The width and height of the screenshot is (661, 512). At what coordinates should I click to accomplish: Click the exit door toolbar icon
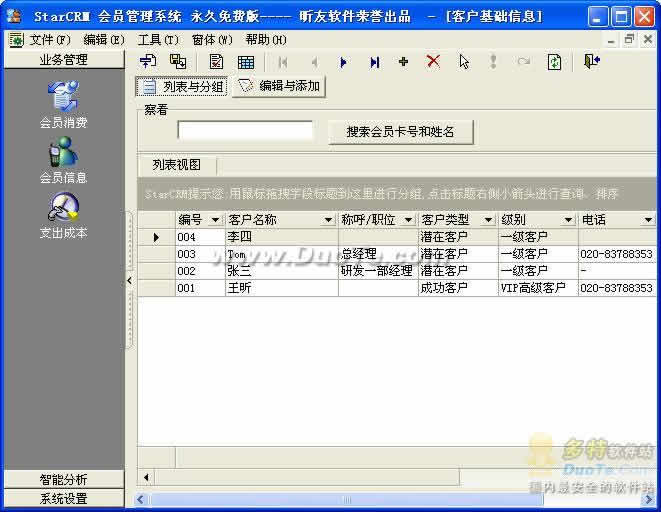click(592, 62)
